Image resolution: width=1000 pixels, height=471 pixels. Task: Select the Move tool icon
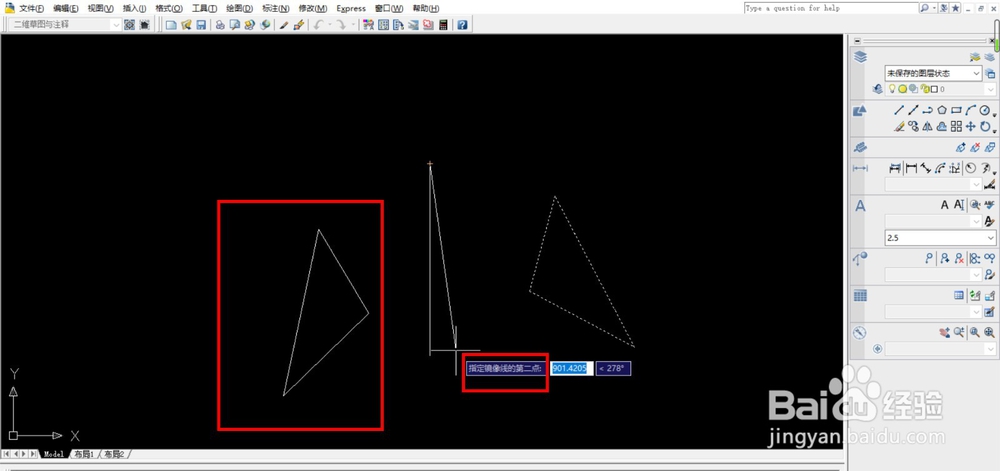point(971,126)
